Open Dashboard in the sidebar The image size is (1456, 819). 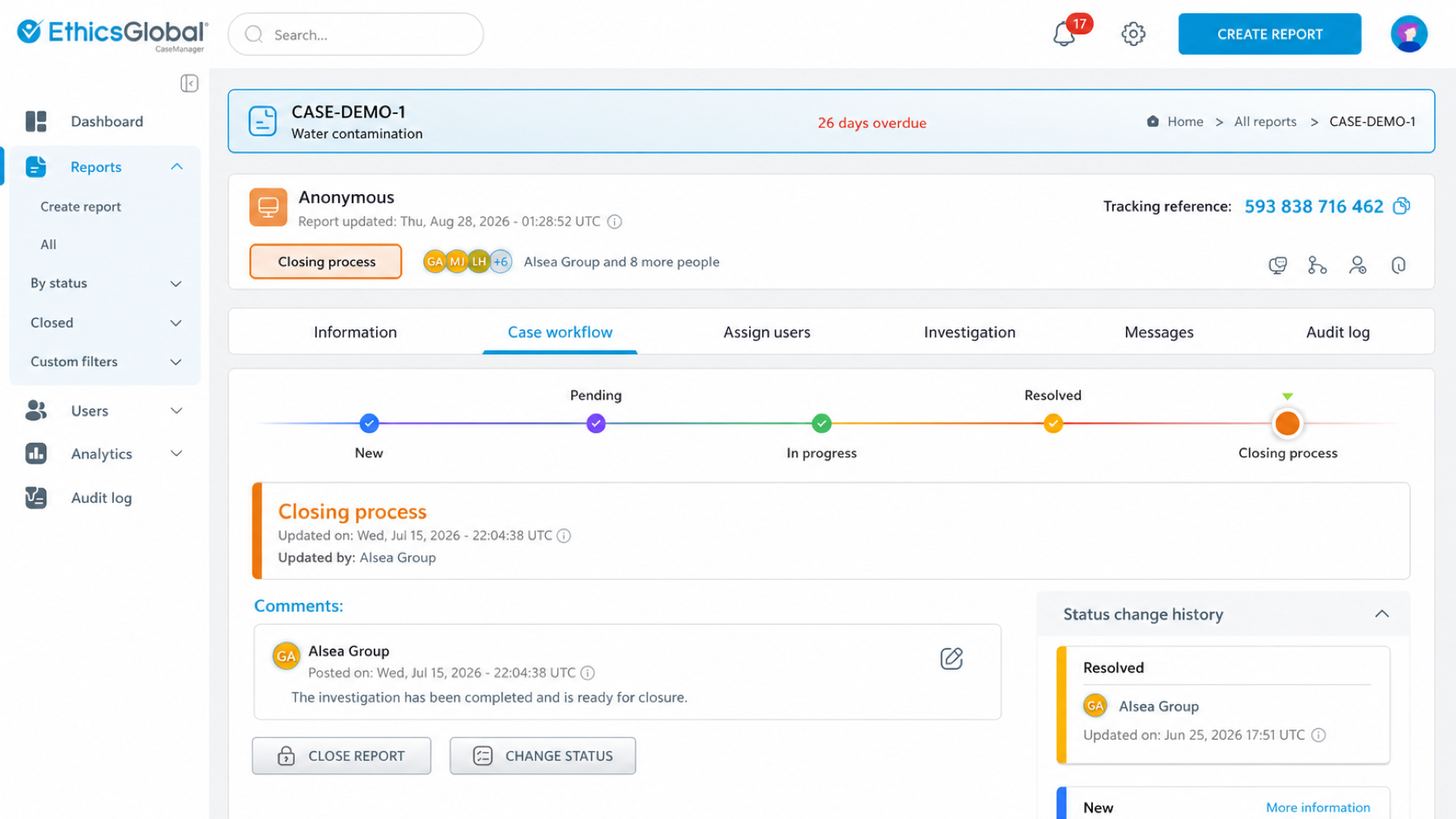point(105,121)
